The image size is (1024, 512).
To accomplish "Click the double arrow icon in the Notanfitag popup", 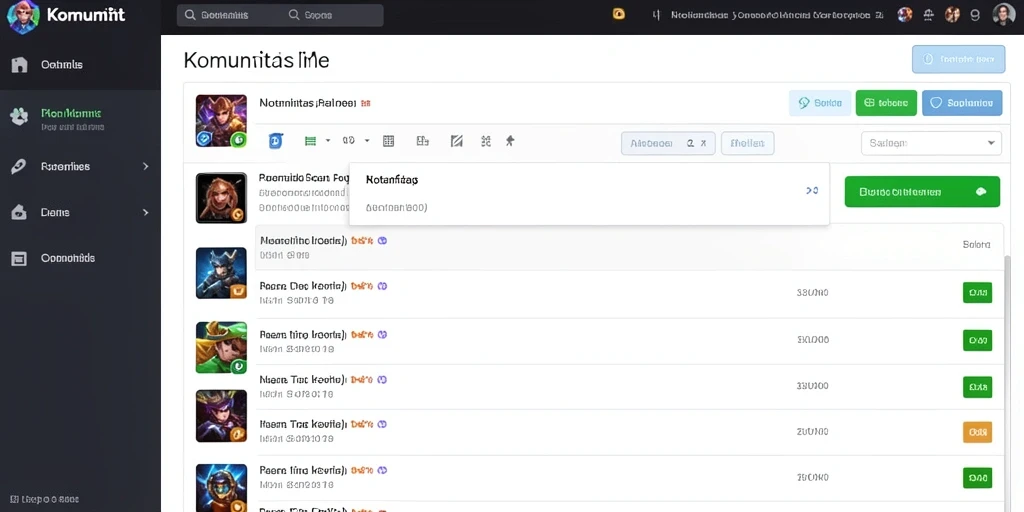I will (812, 191).
